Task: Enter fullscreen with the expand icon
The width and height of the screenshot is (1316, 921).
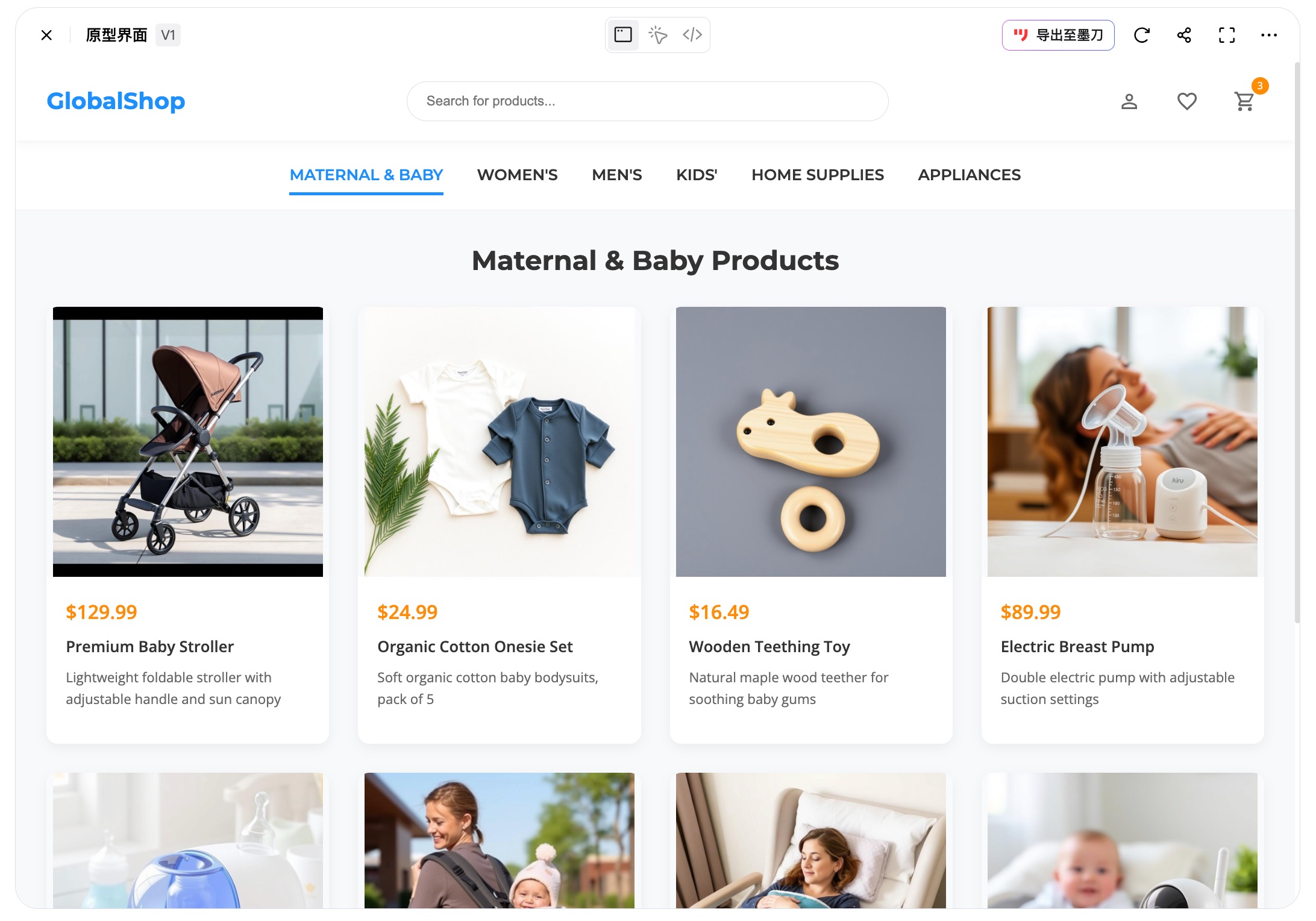Action: click(1227, 35)
